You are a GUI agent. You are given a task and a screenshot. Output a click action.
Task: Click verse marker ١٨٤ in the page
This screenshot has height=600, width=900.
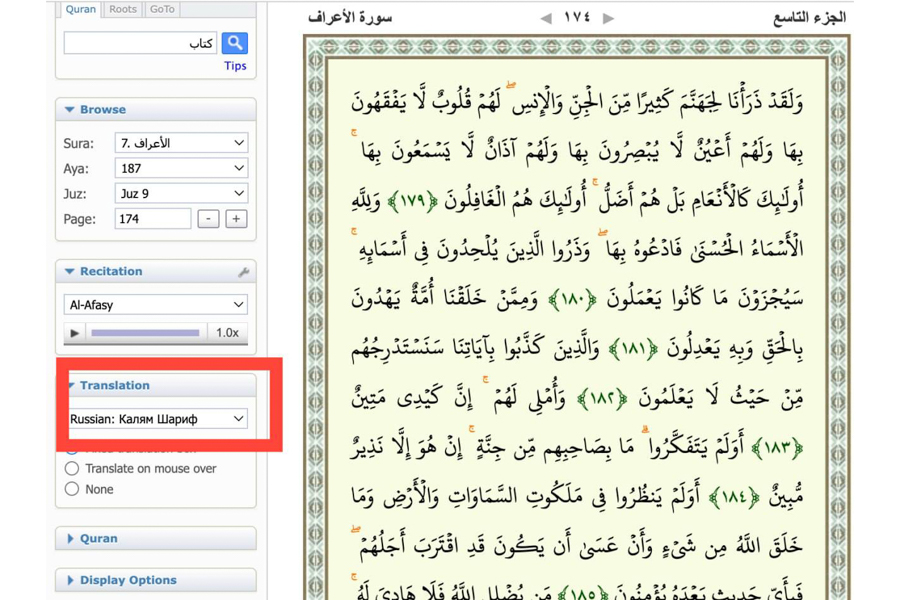[734, 497]
